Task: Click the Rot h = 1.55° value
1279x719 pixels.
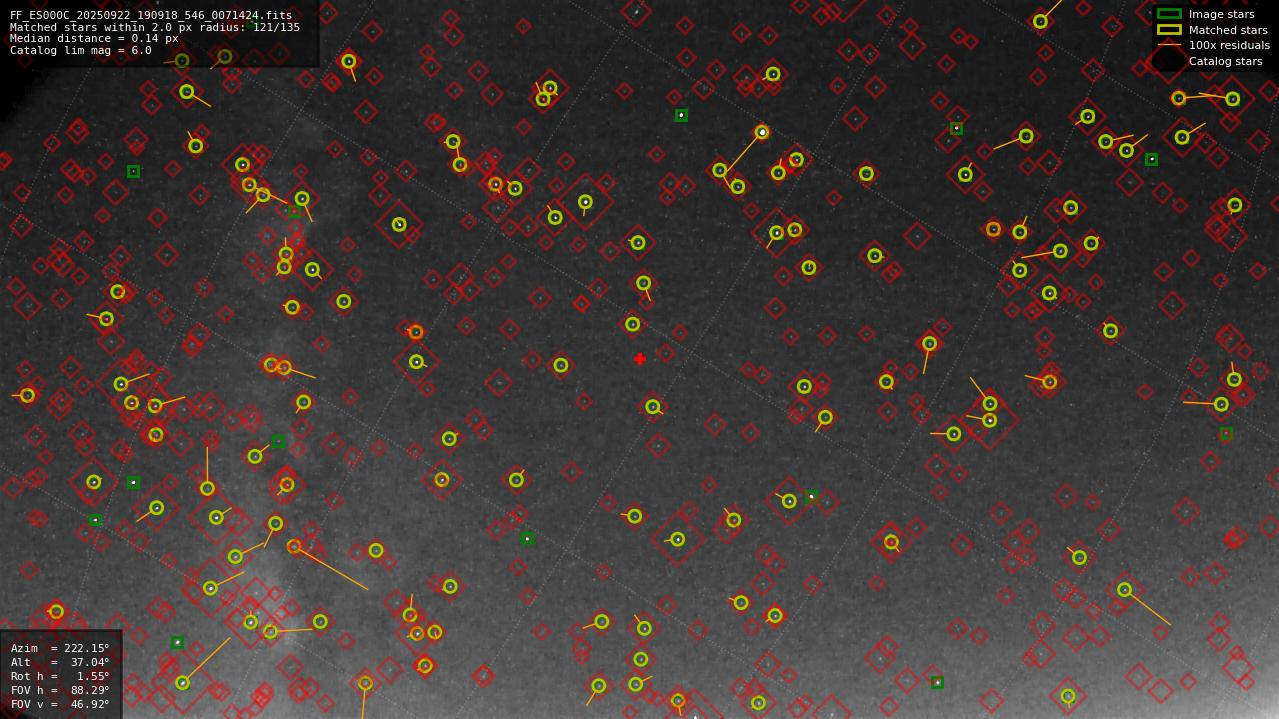Action: tap(60, 676)
